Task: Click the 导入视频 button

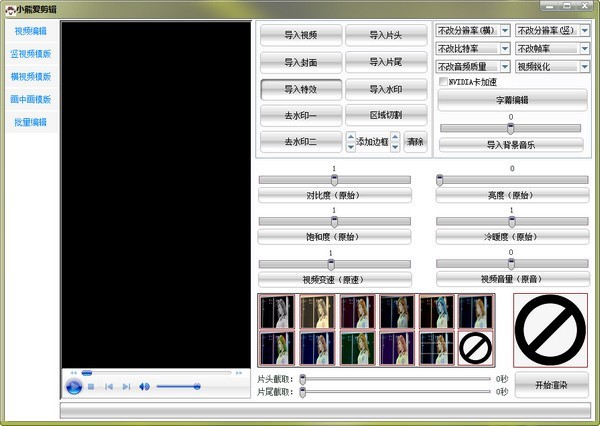Action: 301,35
